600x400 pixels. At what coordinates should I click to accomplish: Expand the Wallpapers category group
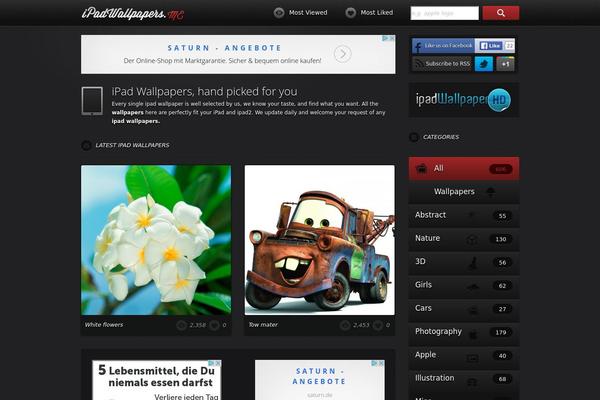(x=464, y=192)
